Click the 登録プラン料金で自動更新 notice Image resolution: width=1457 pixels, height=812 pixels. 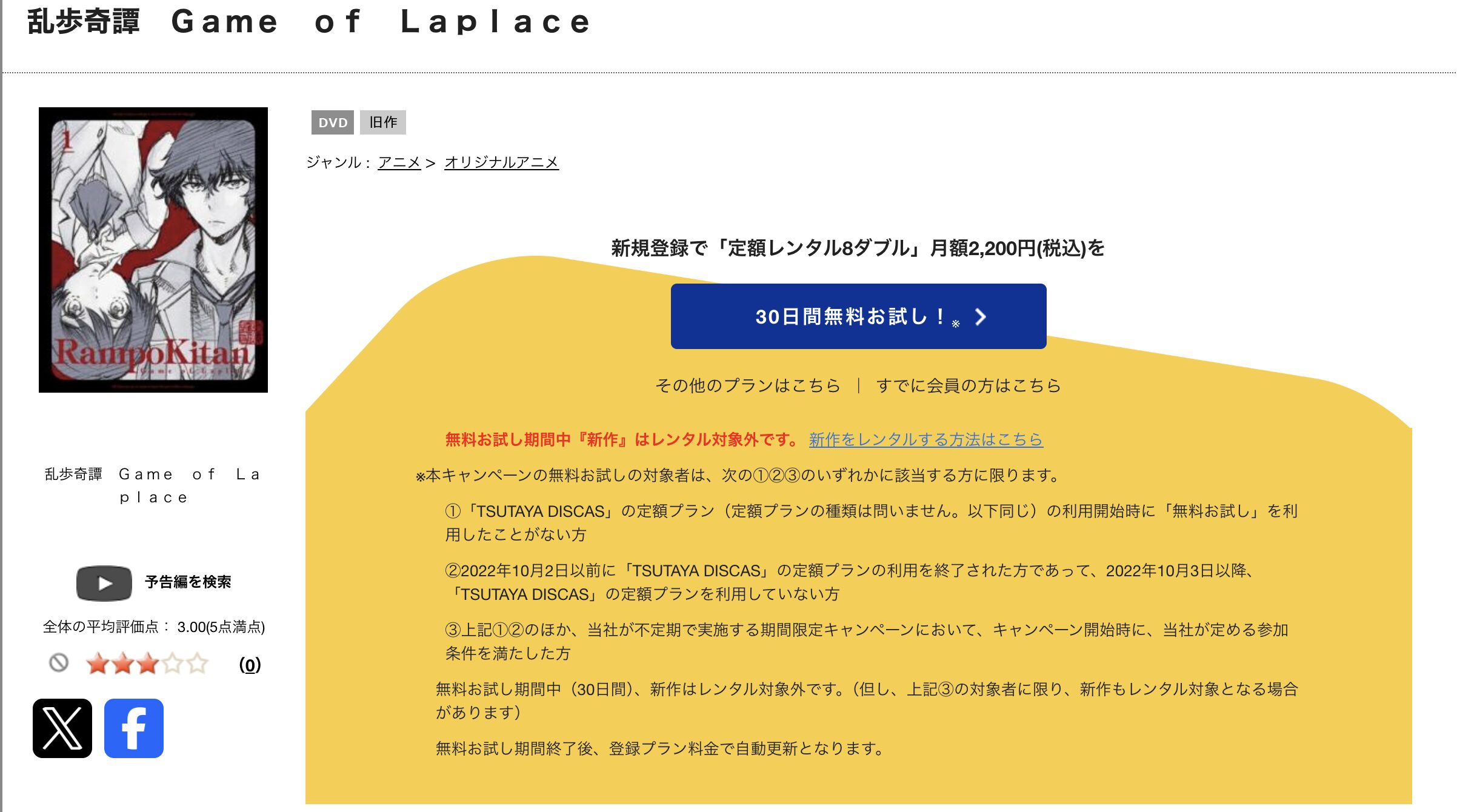coord(661,748)
